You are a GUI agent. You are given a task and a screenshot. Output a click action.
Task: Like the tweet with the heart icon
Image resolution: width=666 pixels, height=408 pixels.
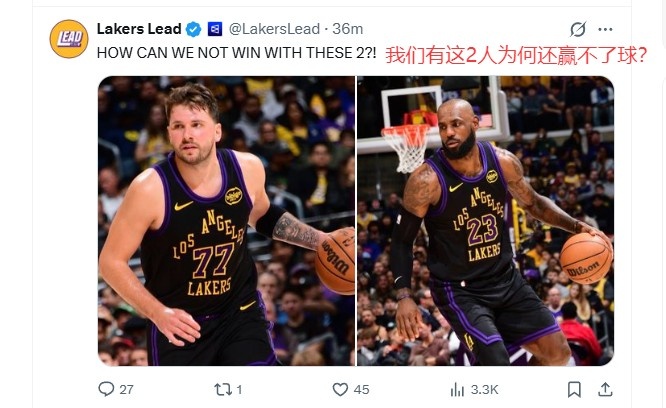tap(340, 389)
